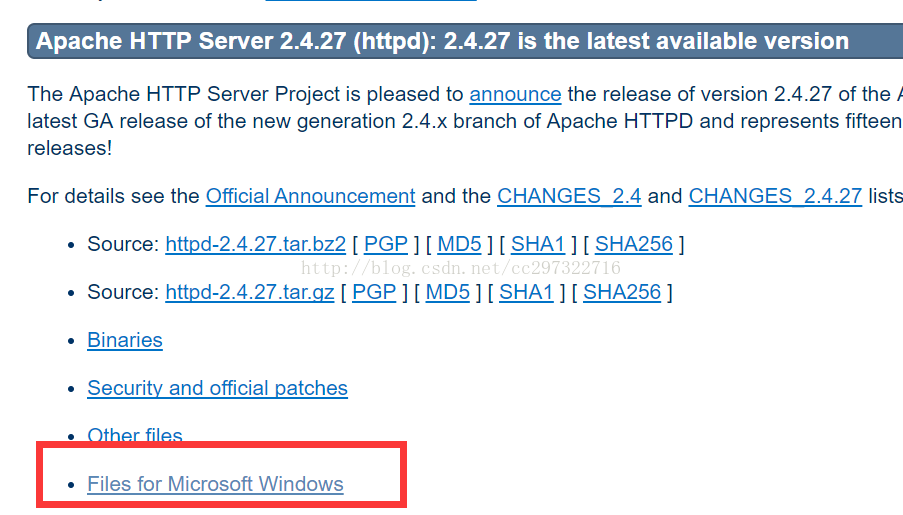Open the Binaries link
Image resolution: width=903 pixels, height=515 pixels.
[x=125, y=340]
